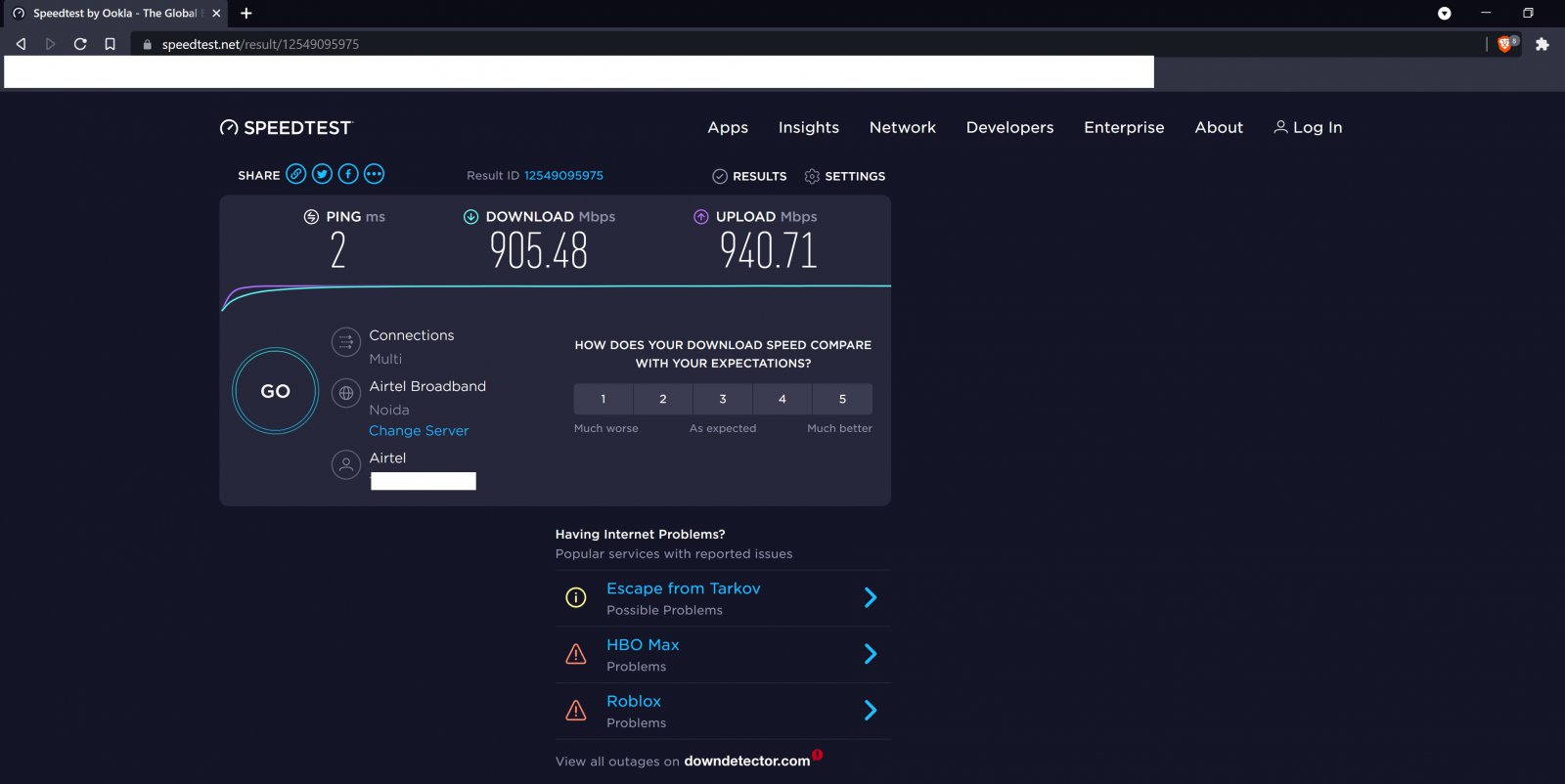
Task: Expand Roblox chevron
Action: [871, 711]
